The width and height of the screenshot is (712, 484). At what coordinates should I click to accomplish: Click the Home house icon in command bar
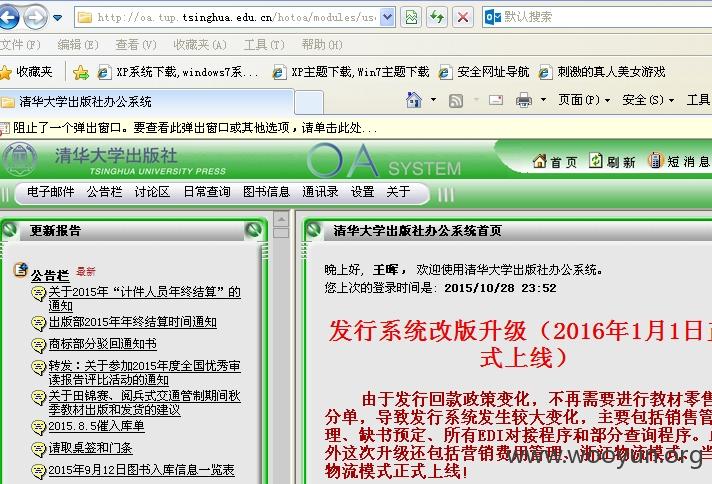[414, 100]
